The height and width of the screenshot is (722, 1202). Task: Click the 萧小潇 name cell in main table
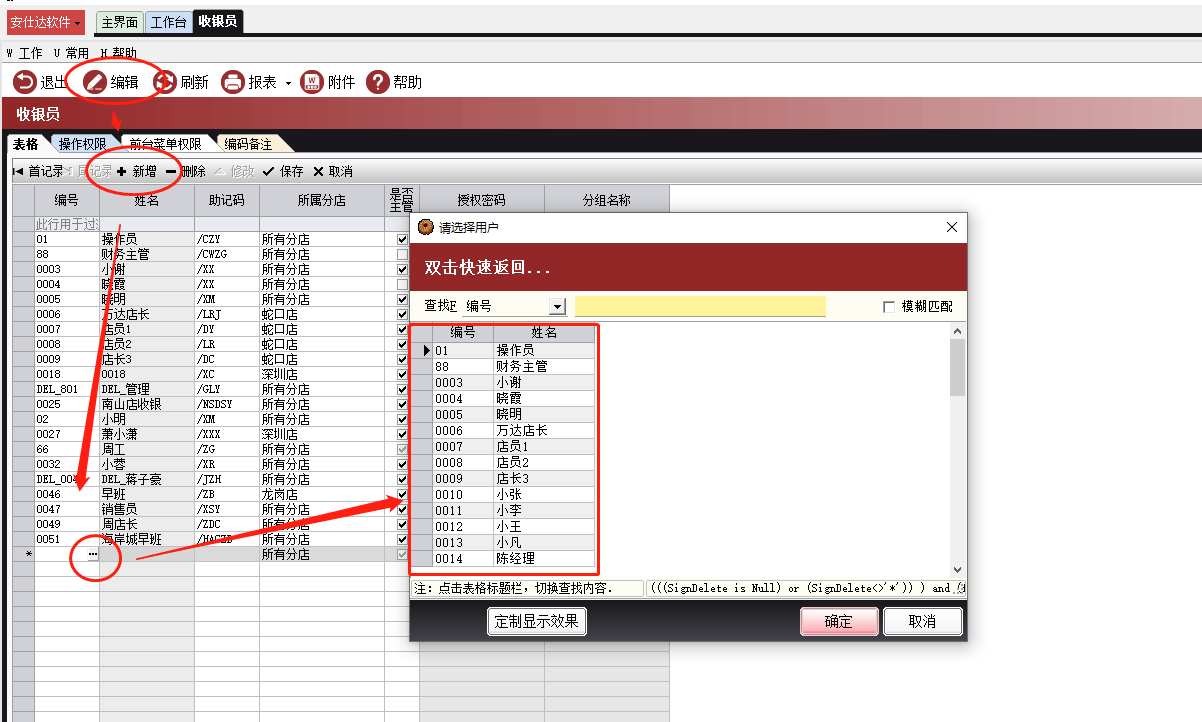coord(147,435)
